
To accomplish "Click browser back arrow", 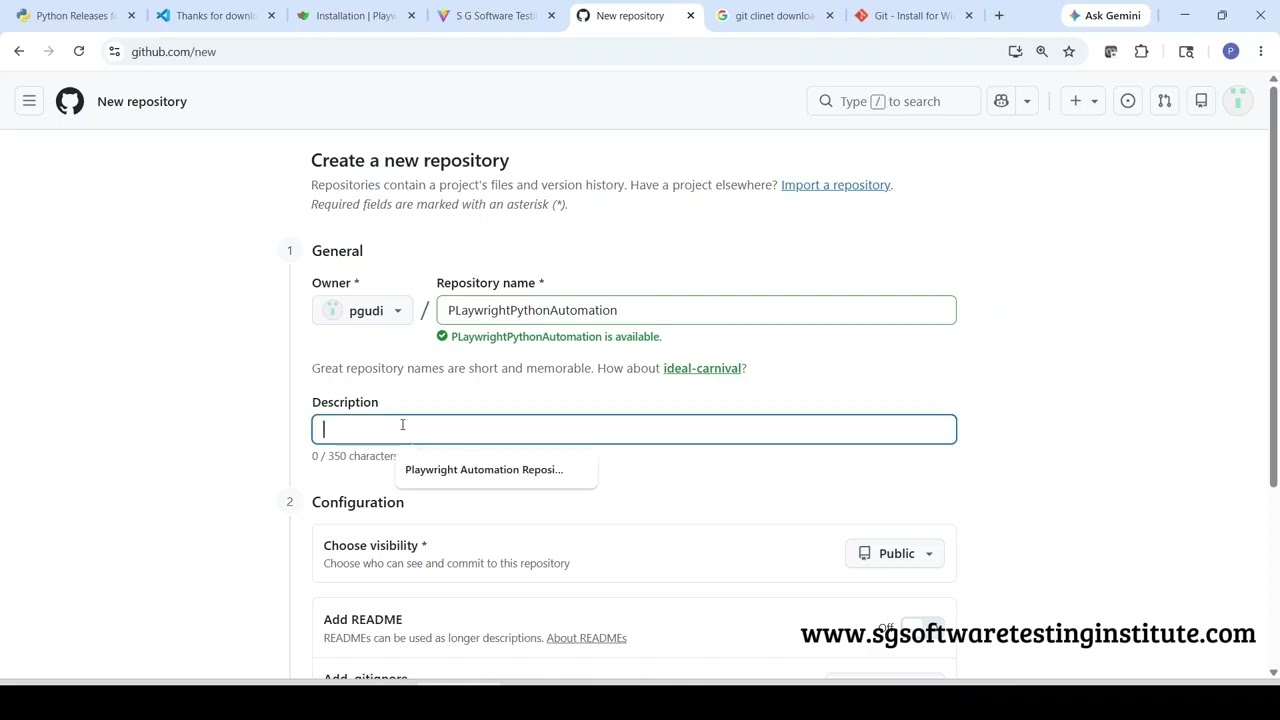I will tap(19, 51).
